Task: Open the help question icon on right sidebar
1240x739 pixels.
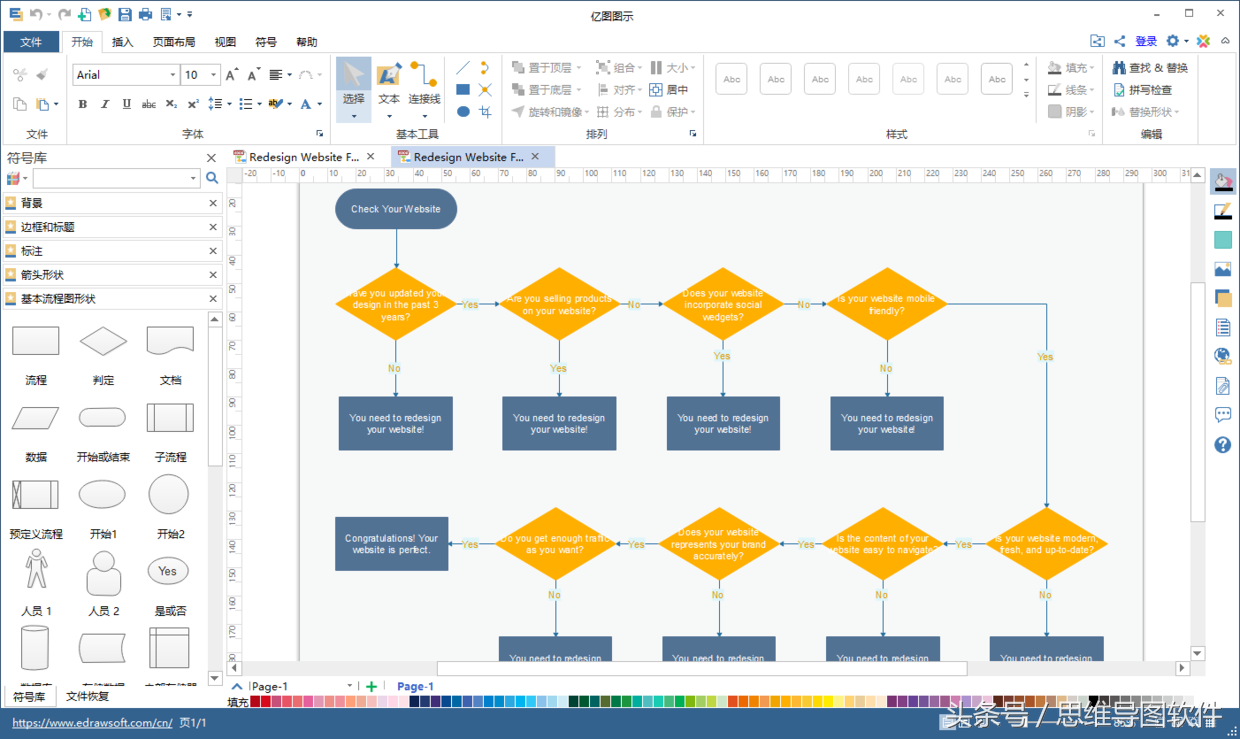Action: (1222, 445)
